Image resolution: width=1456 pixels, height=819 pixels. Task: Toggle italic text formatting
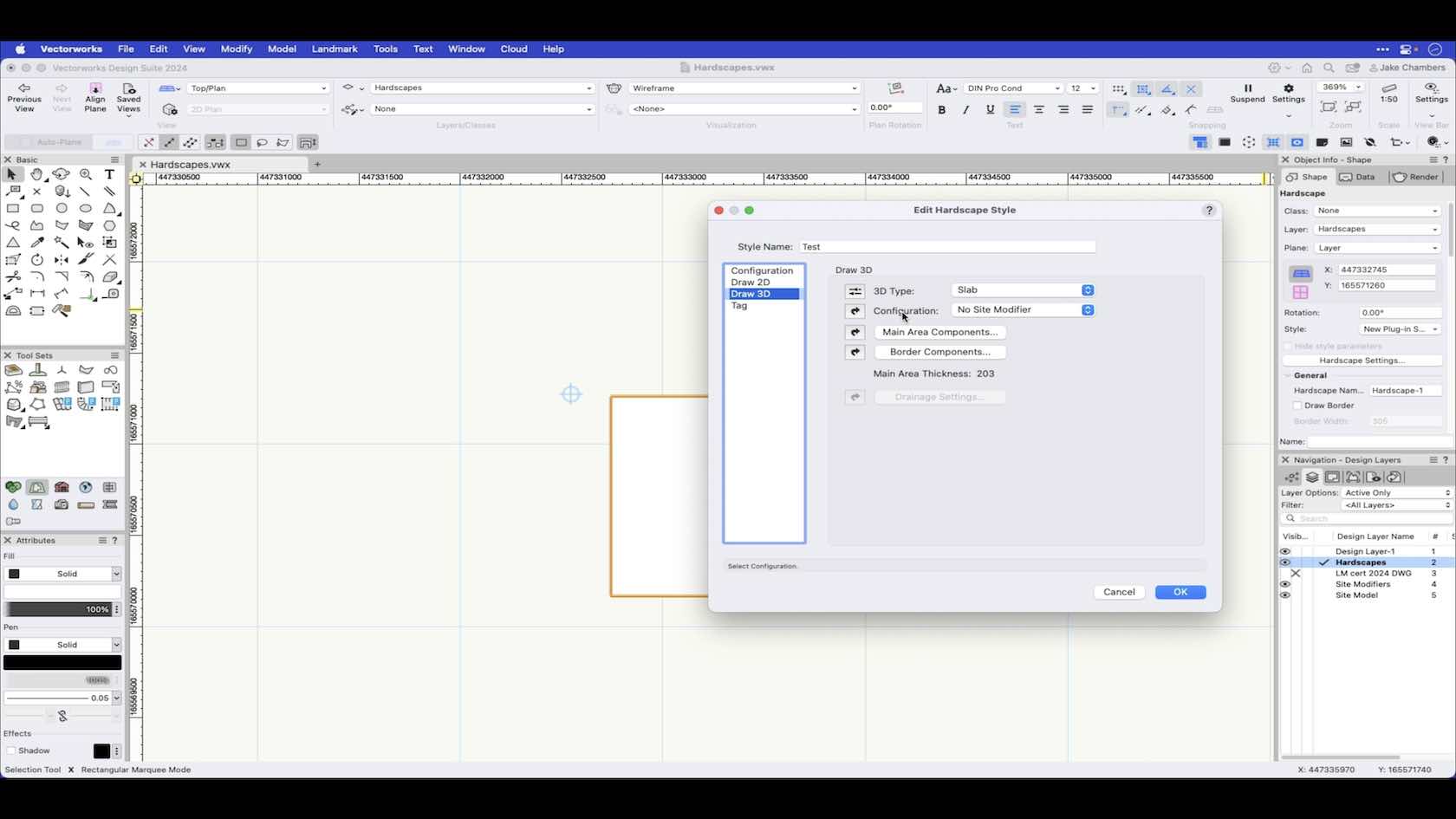[x=965, y=110]
